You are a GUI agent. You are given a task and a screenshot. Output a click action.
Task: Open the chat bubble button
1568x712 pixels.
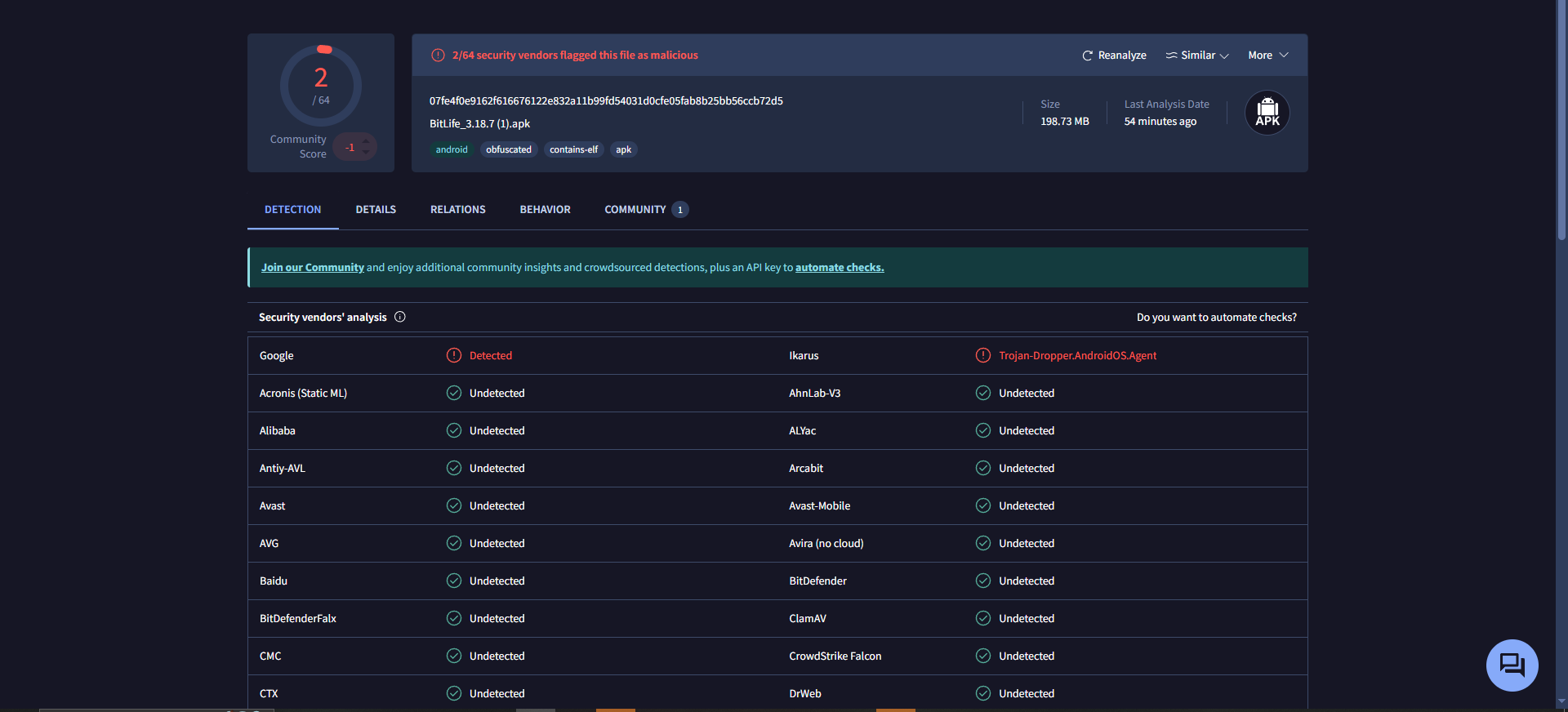[1512, 665]
